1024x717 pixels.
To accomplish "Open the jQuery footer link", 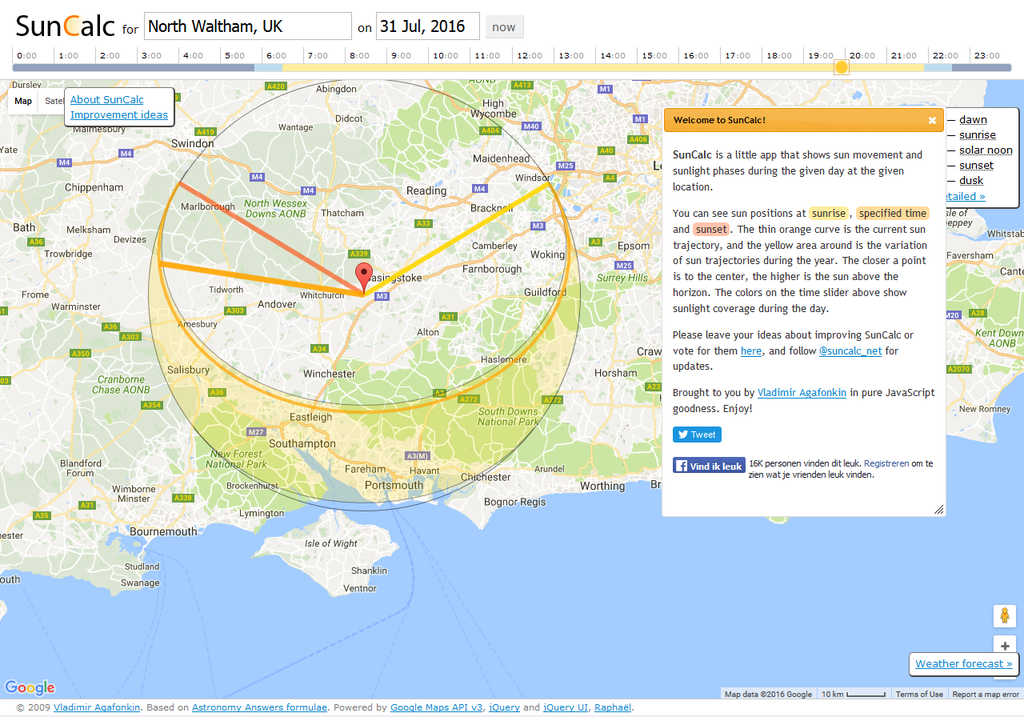I will [x=504, y=707].
